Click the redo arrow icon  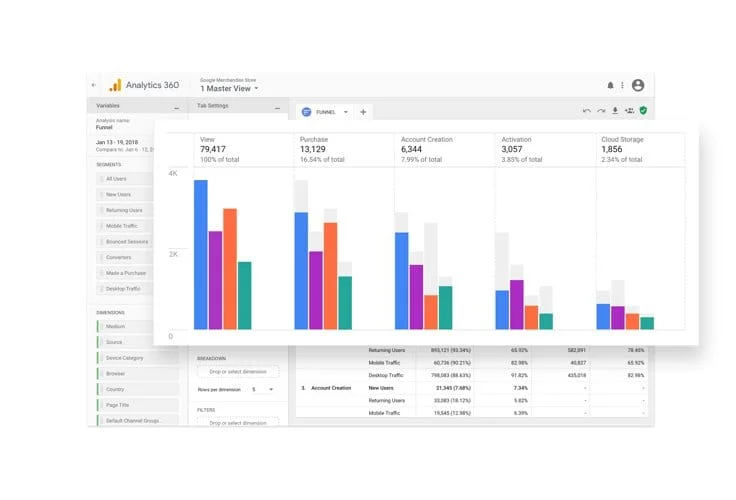point(600,111)
